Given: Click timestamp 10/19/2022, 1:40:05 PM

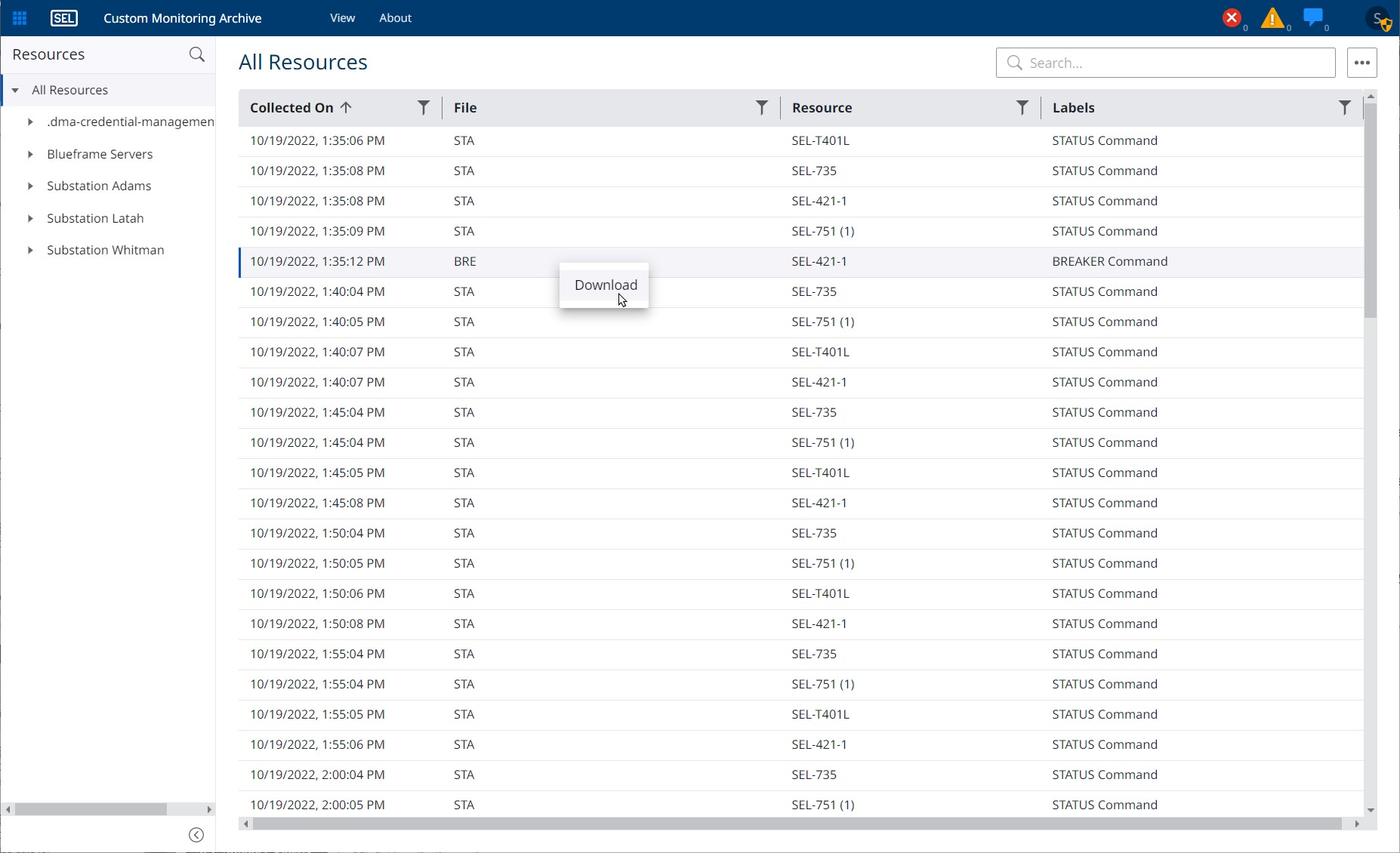Looking at the screenshot, I should (317, 322).
